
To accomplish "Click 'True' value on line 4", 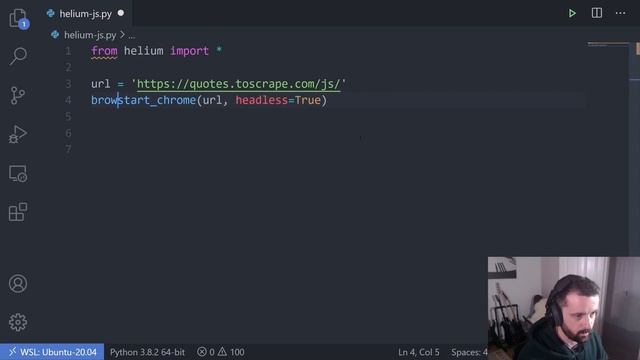I will coord(308,100).
